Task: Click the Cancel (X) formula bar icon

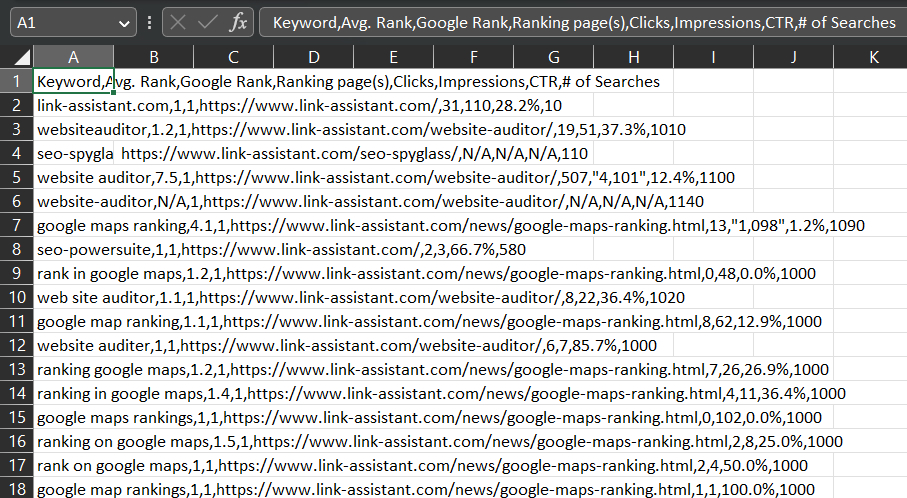Action: coord(178,23)
